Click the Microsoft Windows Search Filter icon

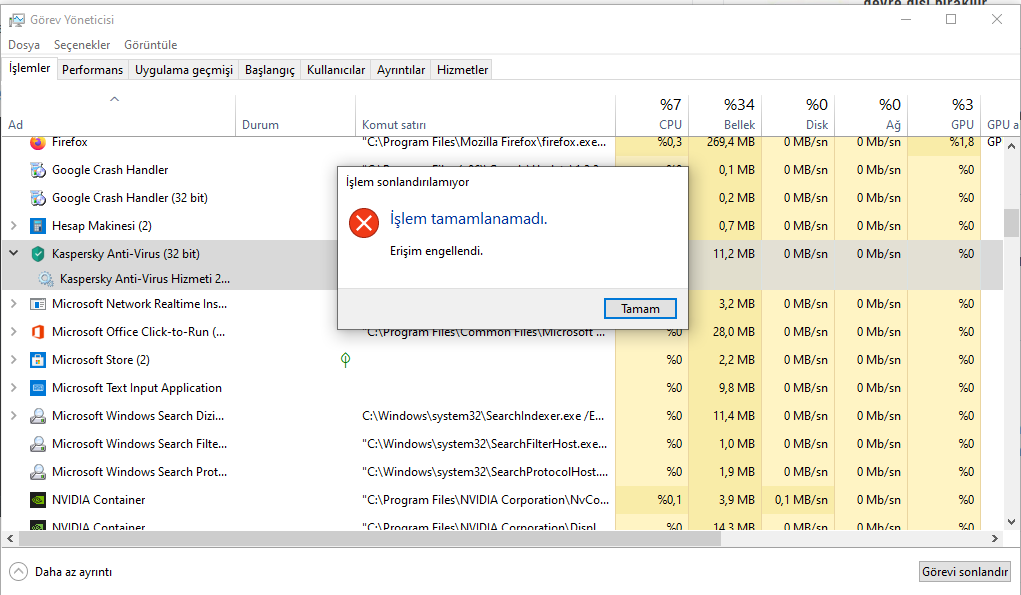pyautogui.click(x=38, y=444)
